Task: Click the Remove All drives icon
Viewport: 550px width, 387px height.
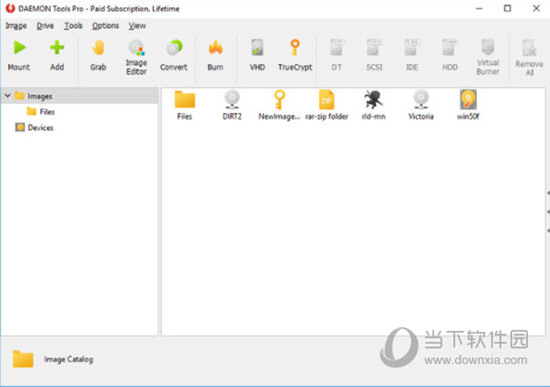Action: (529, 48)
